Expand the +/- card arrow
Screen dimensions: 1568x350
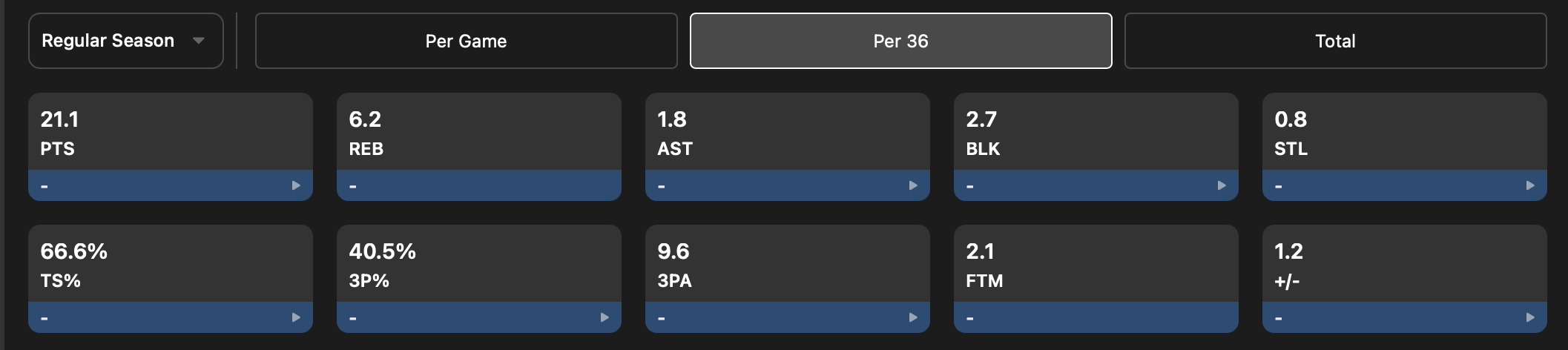pos(1530,317)
